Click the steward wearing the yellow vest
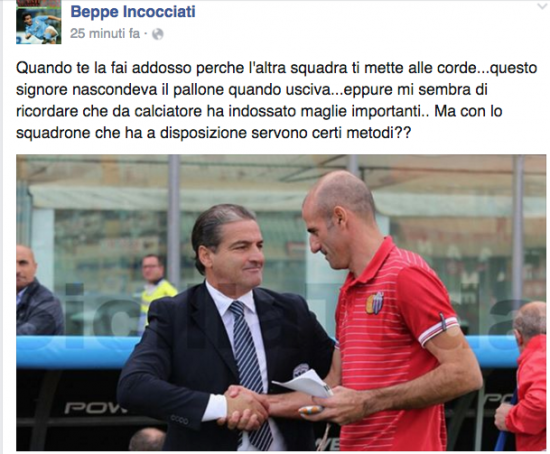 coord(156,288)
